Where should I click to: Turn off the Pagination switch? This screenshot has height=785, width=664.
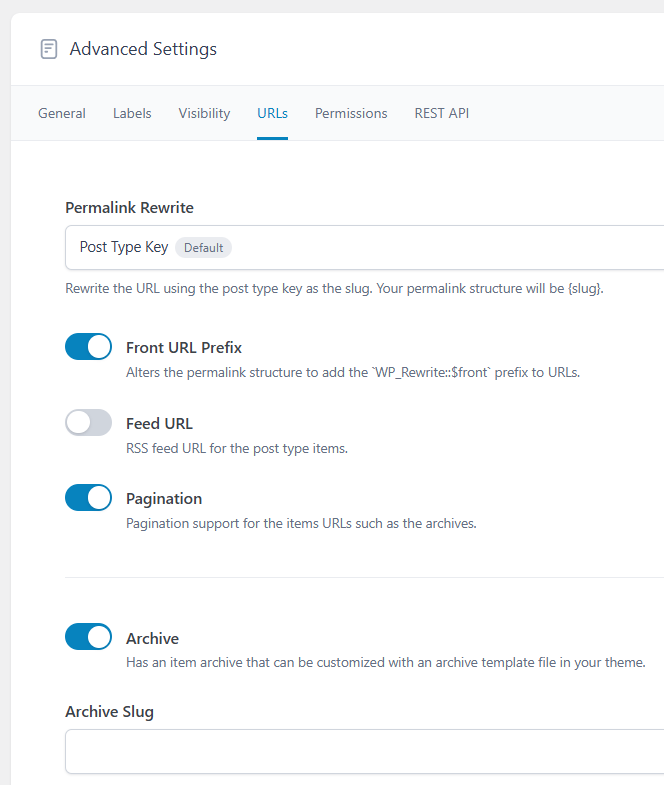[x=88, y=498]
